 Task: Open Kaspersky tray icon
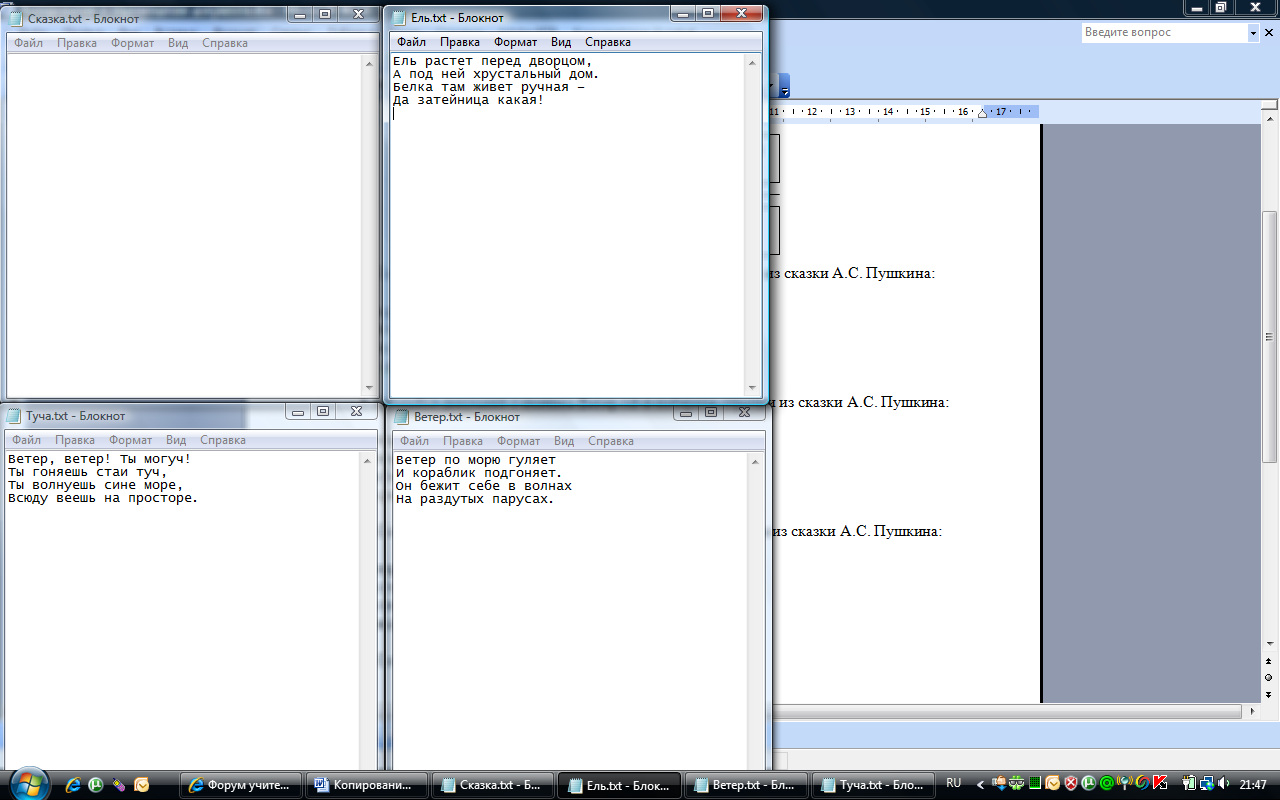pos(1160,783)
